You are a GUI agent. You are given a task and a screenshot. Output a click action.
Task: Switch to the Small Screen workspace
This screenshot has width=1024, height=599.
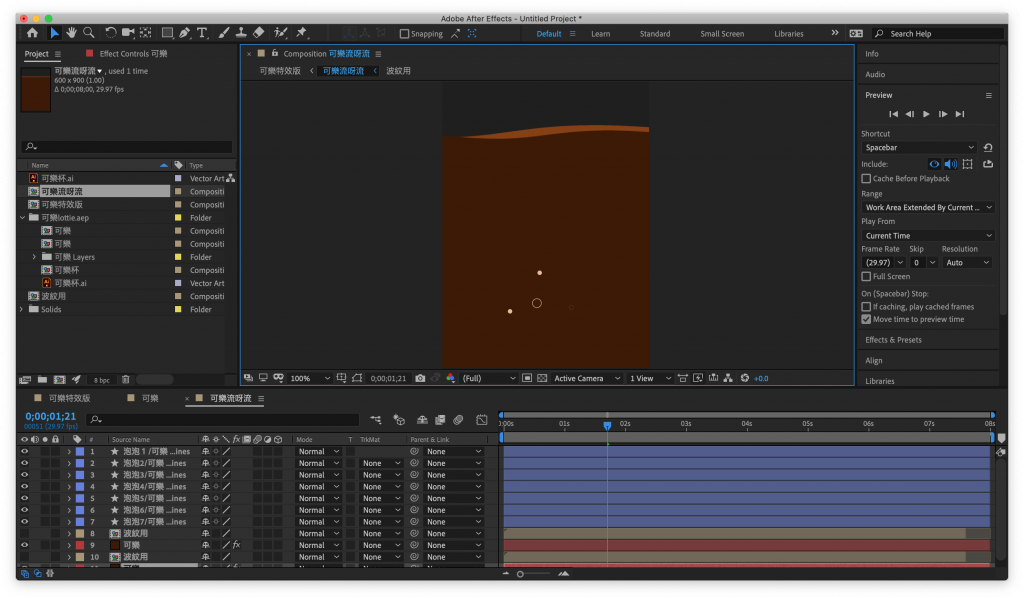pyautogui.click(x=721, y=34)
